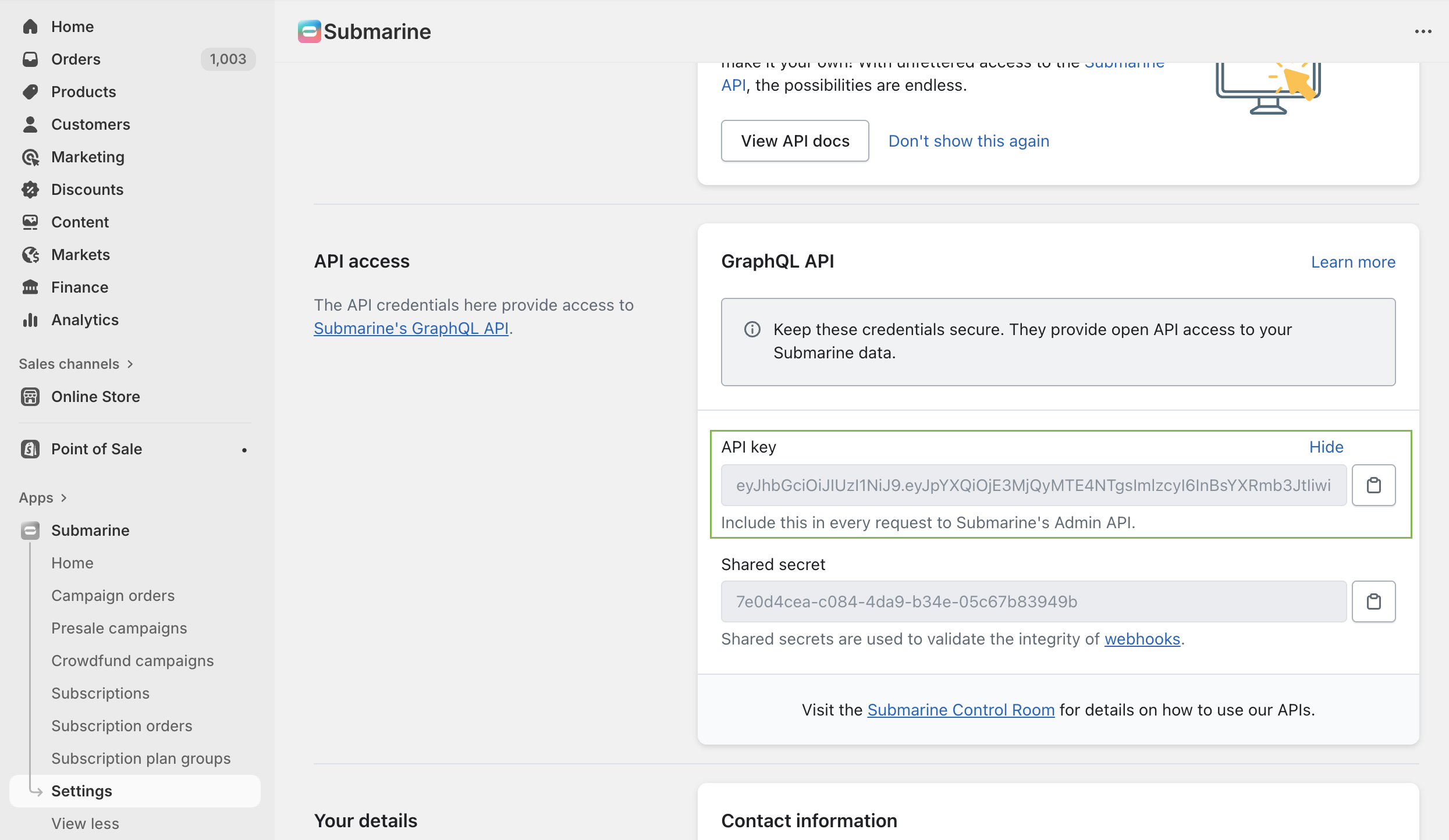
Task: Copy the shared secret to clipboard
Action: pos(1373,601)
